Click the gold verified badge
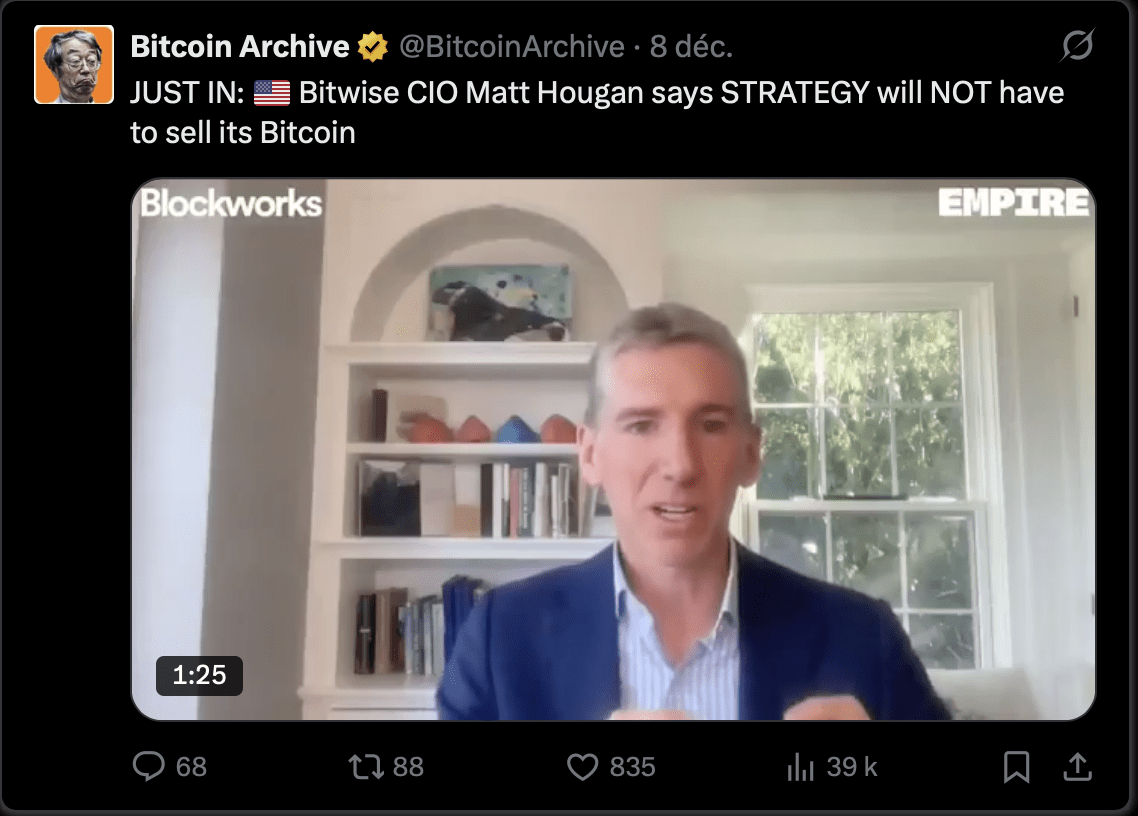Viewport: 1138px width, 816px height. pos(372,46)
